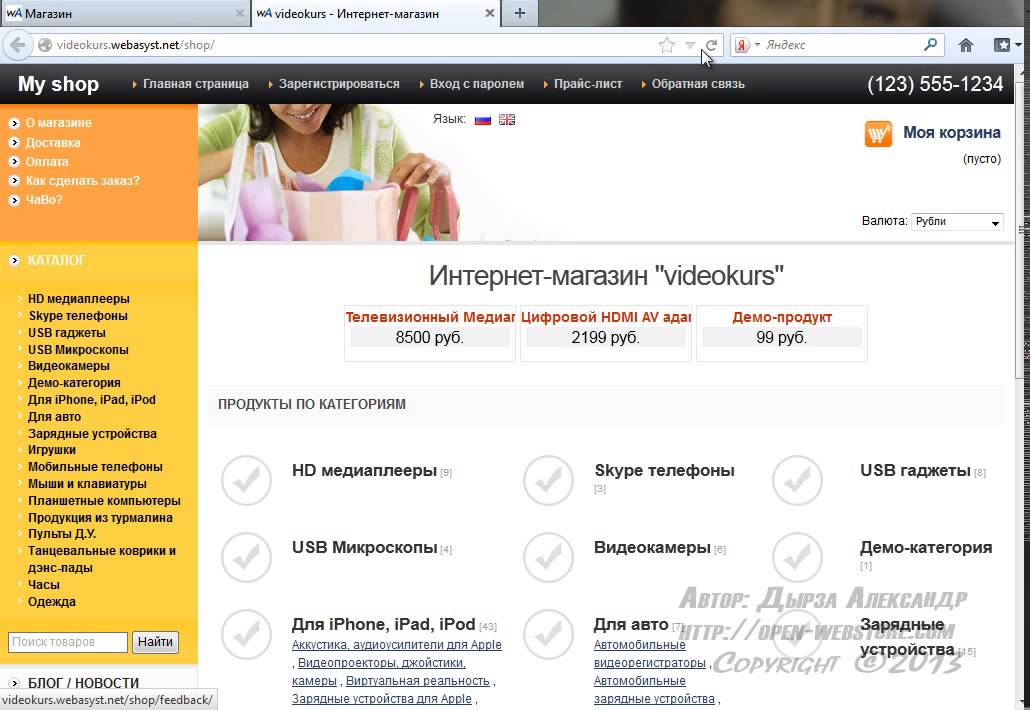Open the ЧаВо? sidebar link

tap(44, 200)
